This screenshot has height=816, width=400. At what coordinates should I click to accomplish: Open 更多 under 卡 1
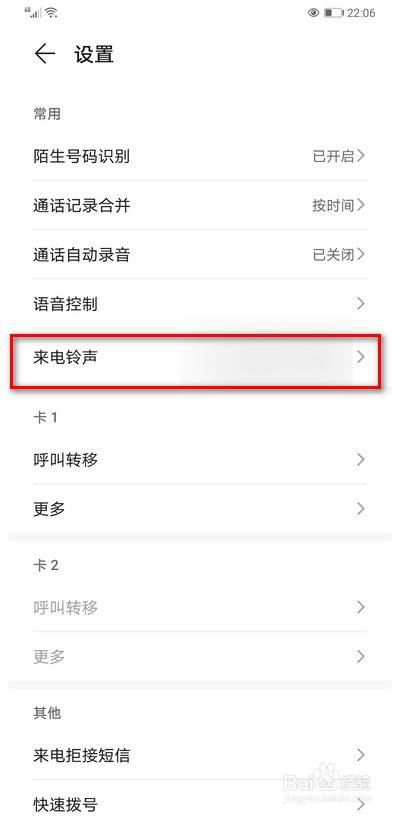click(x=200, y=509)
